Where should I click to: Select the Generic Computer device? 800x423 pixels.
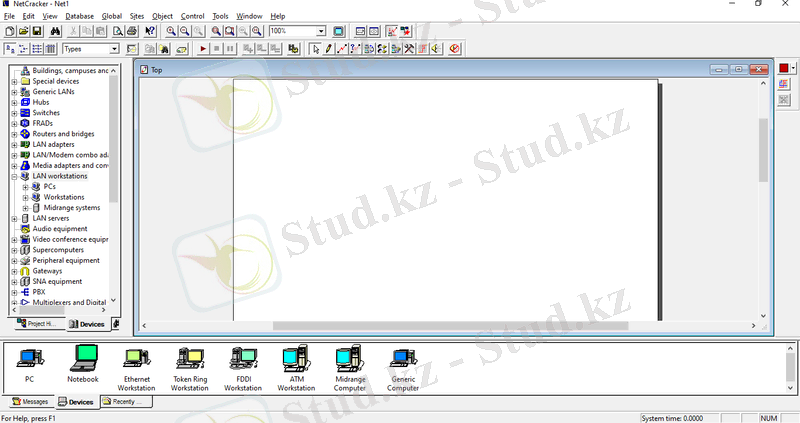pyautogui.click(x=403, y=369)
